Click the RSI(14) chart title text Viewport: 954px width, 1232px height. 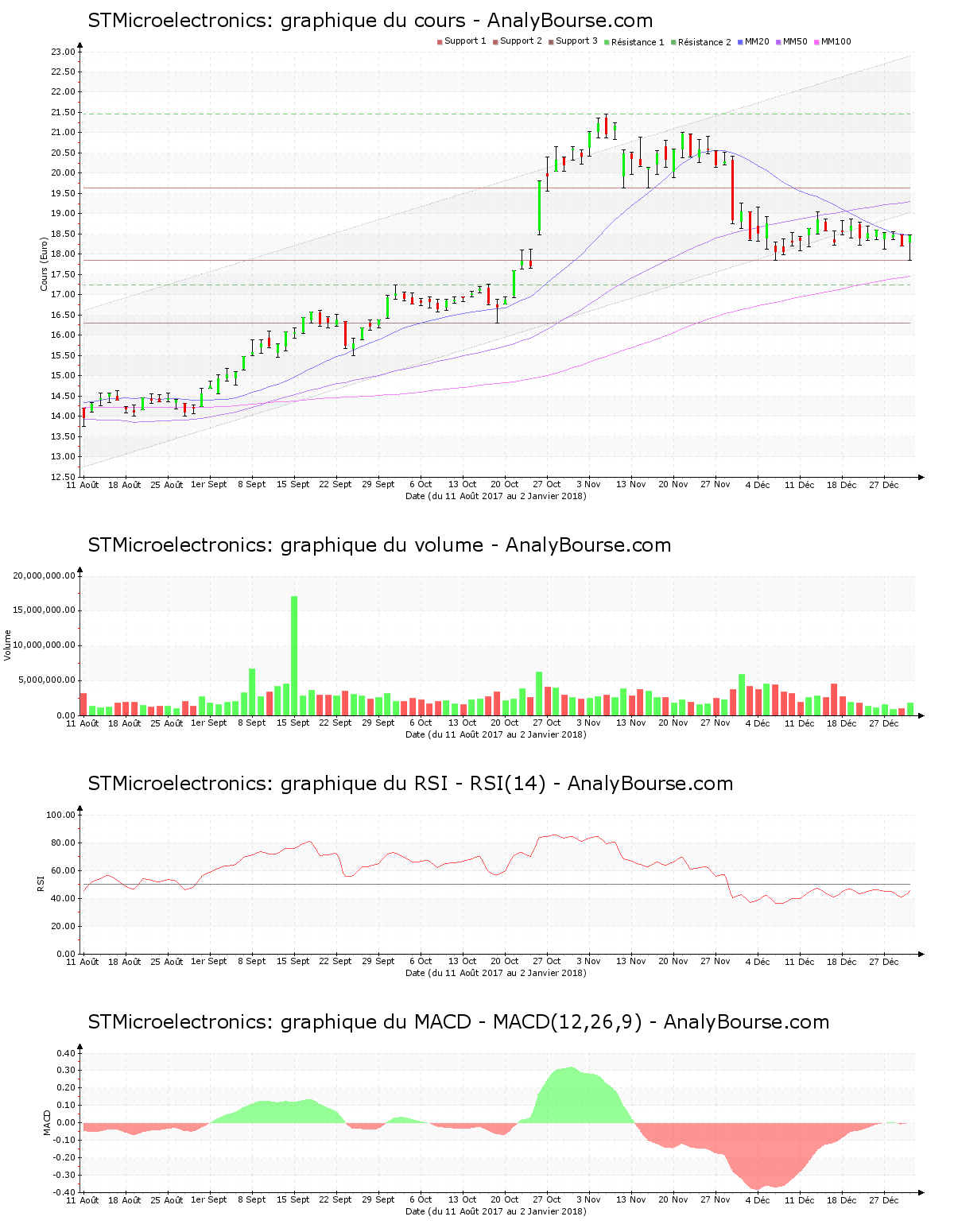[410, 784]
